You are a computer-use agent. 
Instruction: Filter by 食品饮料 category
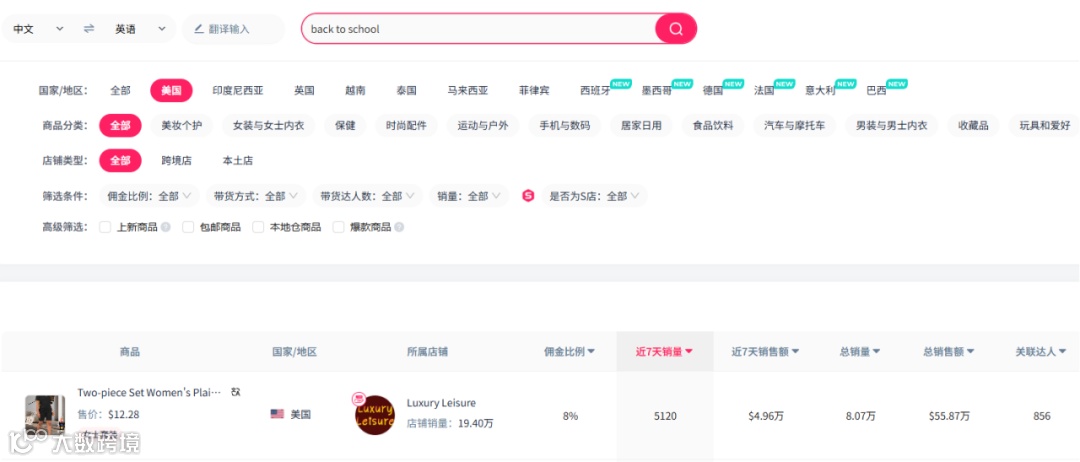pos(713,126)
